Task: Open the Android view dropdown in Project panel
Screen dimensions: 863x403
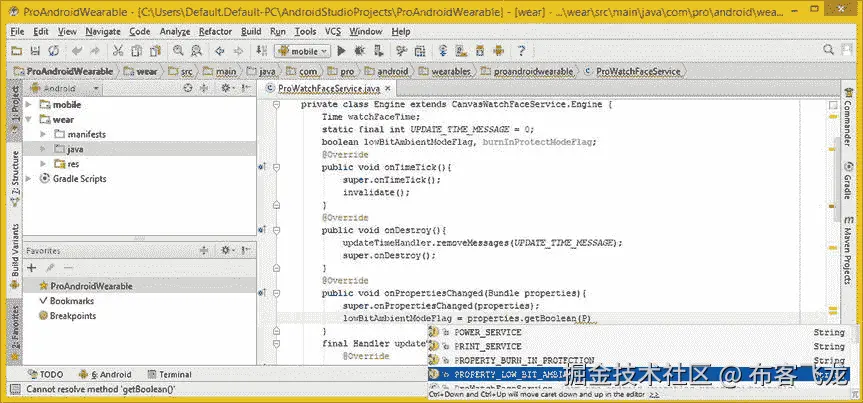Action: click(65, 88)
